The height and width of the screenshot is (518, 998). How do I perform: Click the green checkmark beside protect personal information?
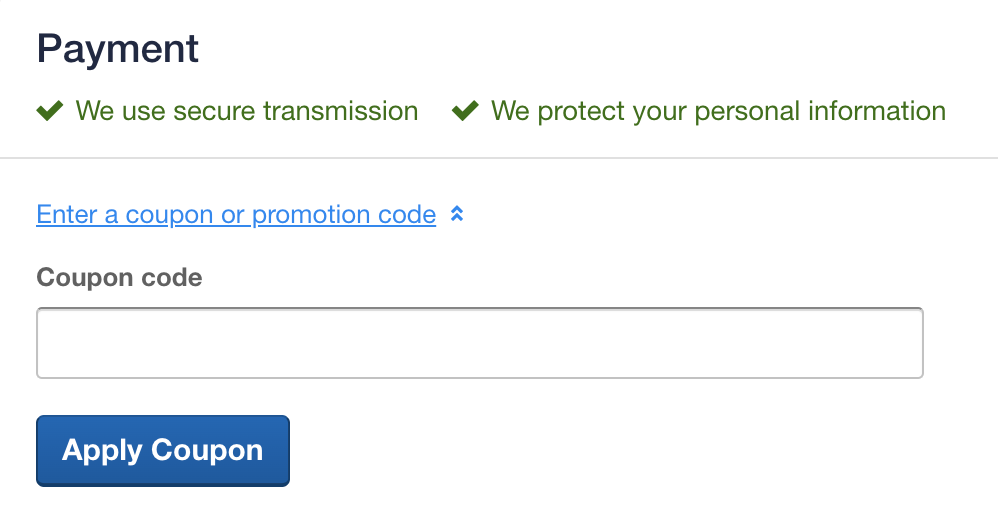(x=465, y=111)
